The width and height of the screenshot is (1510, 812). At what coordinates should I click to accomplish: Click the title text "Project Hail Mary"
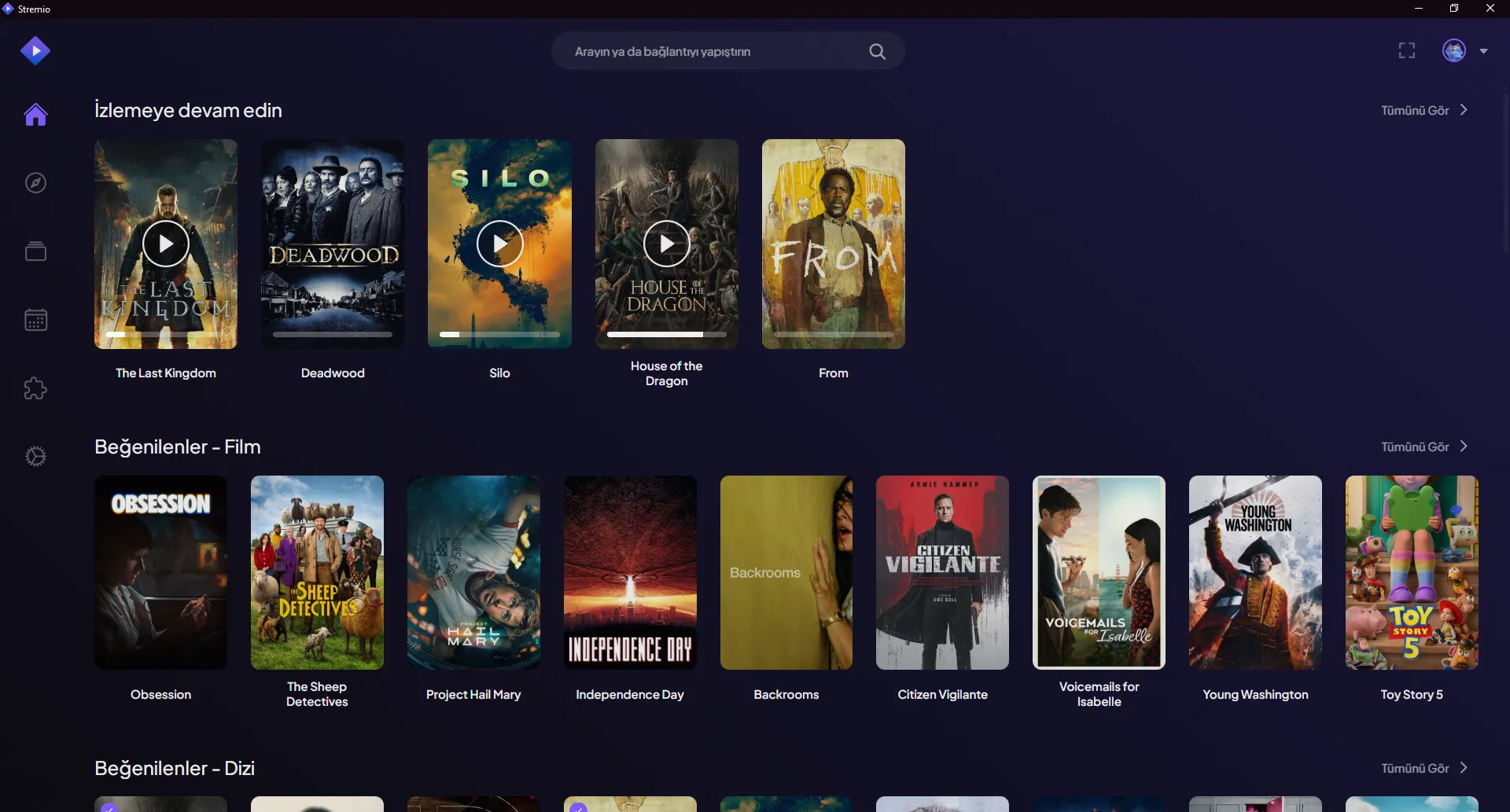coord(473,695)
